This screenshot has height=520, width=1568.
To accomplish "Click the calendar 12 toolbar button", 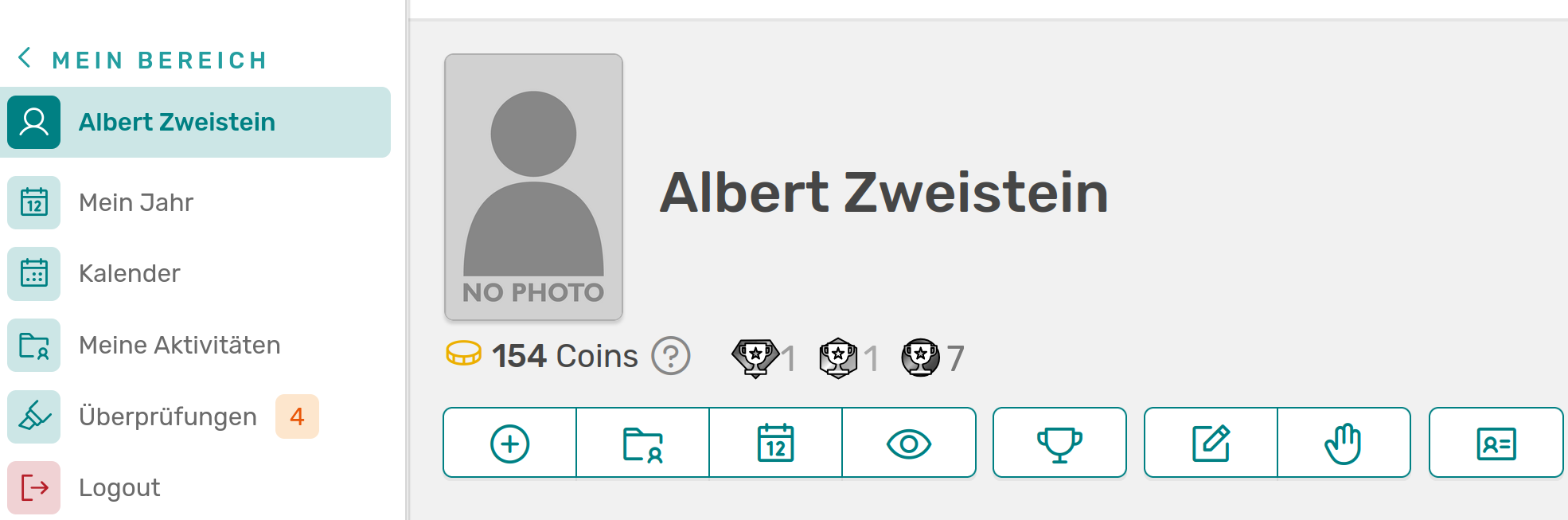I will pyautogui.click(x=775, y=444).
